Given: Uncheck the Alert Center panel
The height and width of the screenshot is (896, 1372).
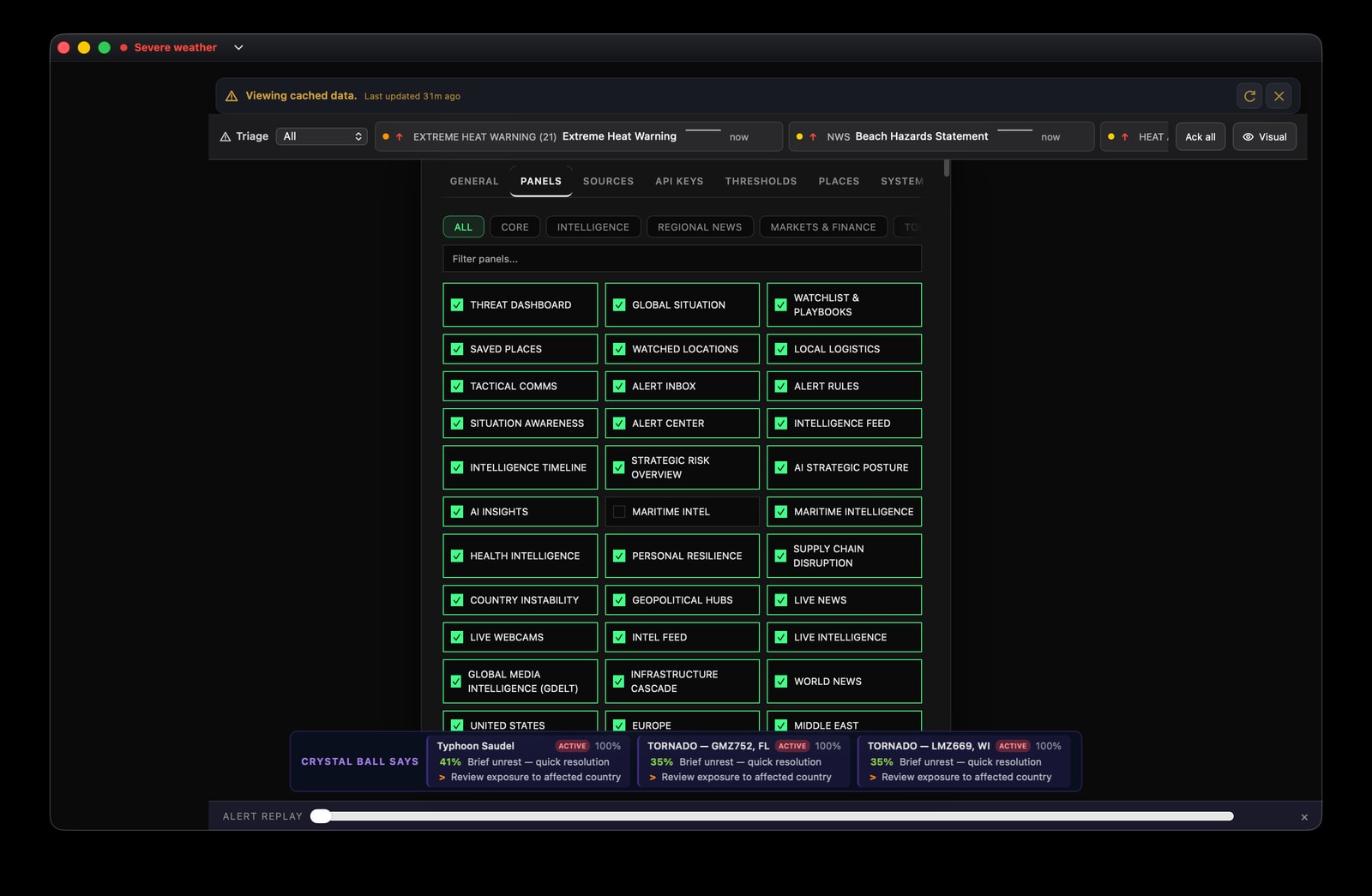Looking at the screenshot, I should click(x=619, y=424).
